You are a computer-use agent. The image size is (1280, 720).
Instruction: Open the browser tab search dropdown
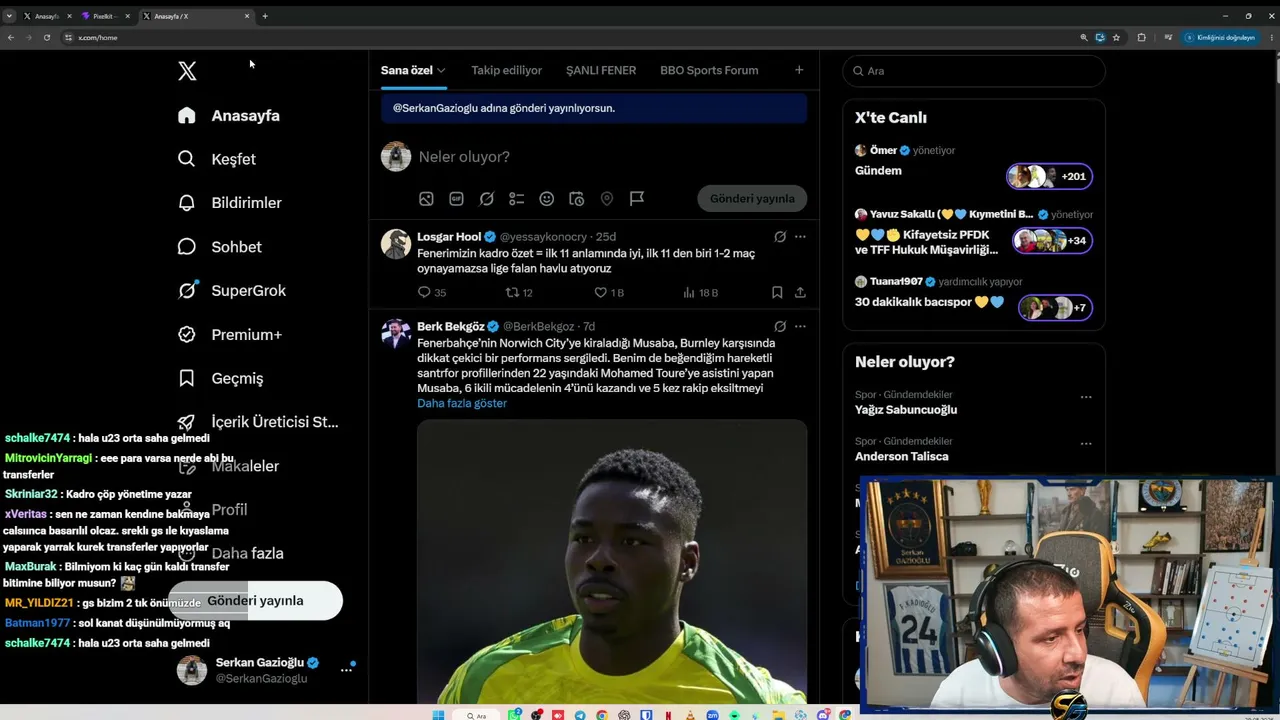pos(9,16)
